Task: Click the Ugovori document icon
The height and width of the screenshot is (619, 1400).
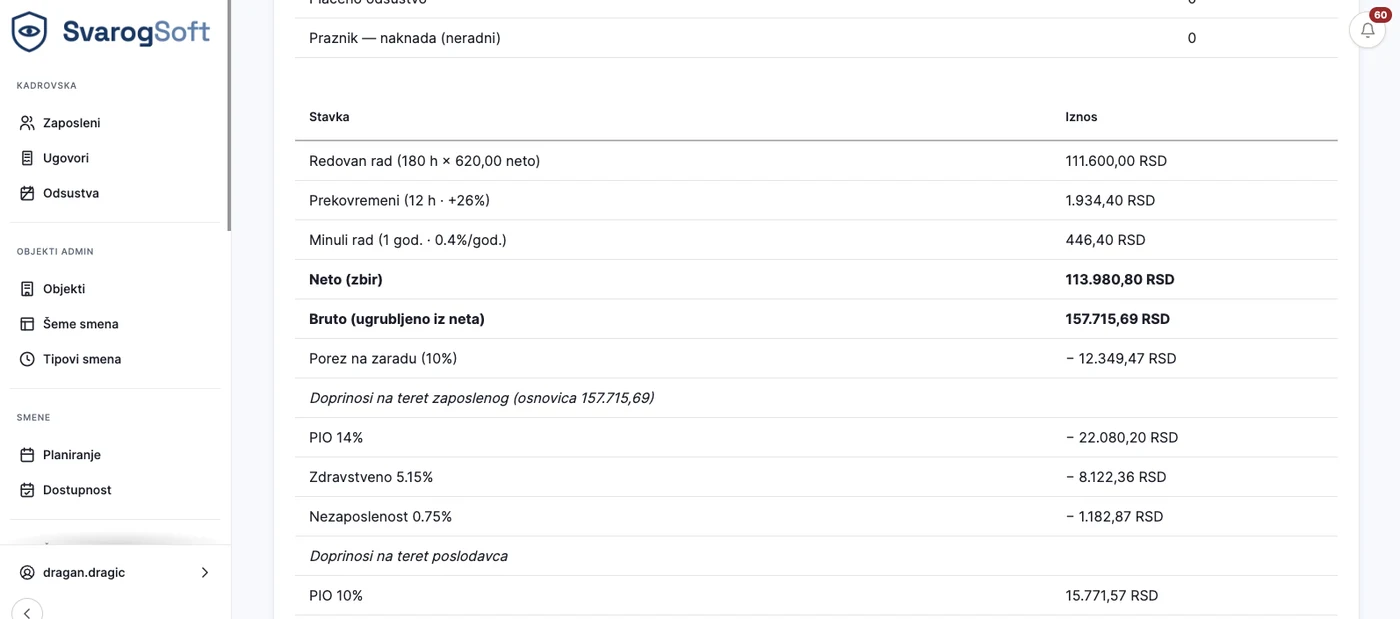Action: click(x=27, y=158)
